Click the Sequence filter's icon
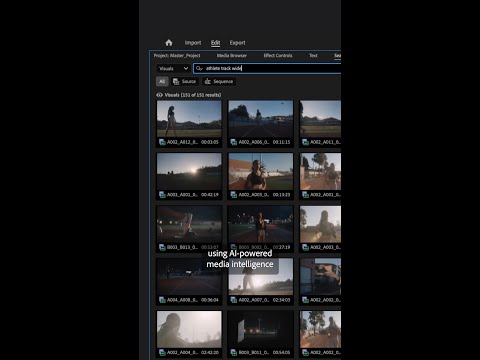The width and height of the screenshot is (480, 360). click(208, 81)
